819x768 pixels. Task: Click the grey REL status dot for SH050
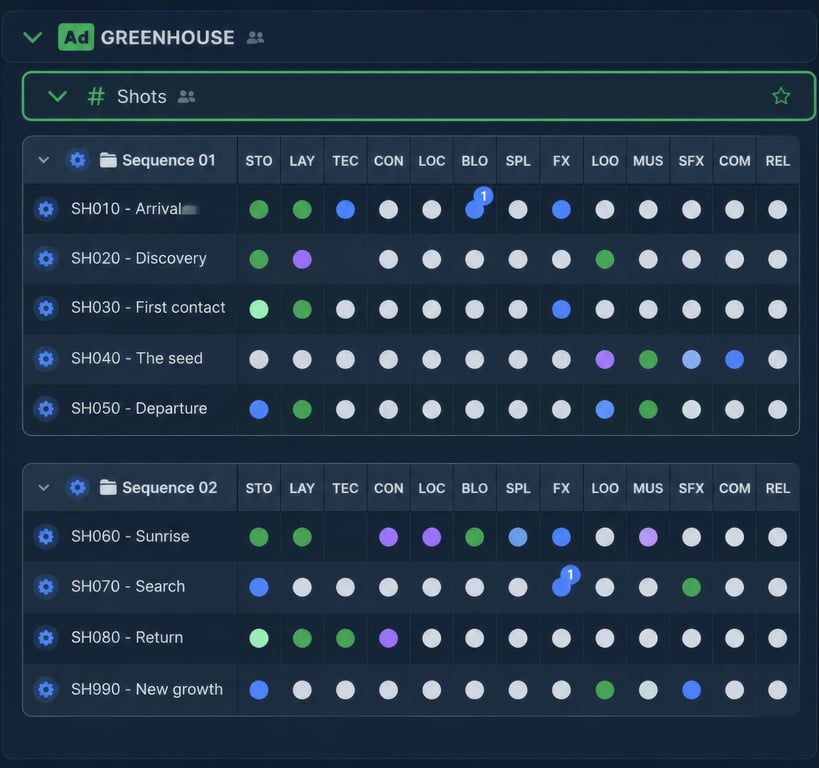[777, 410]
